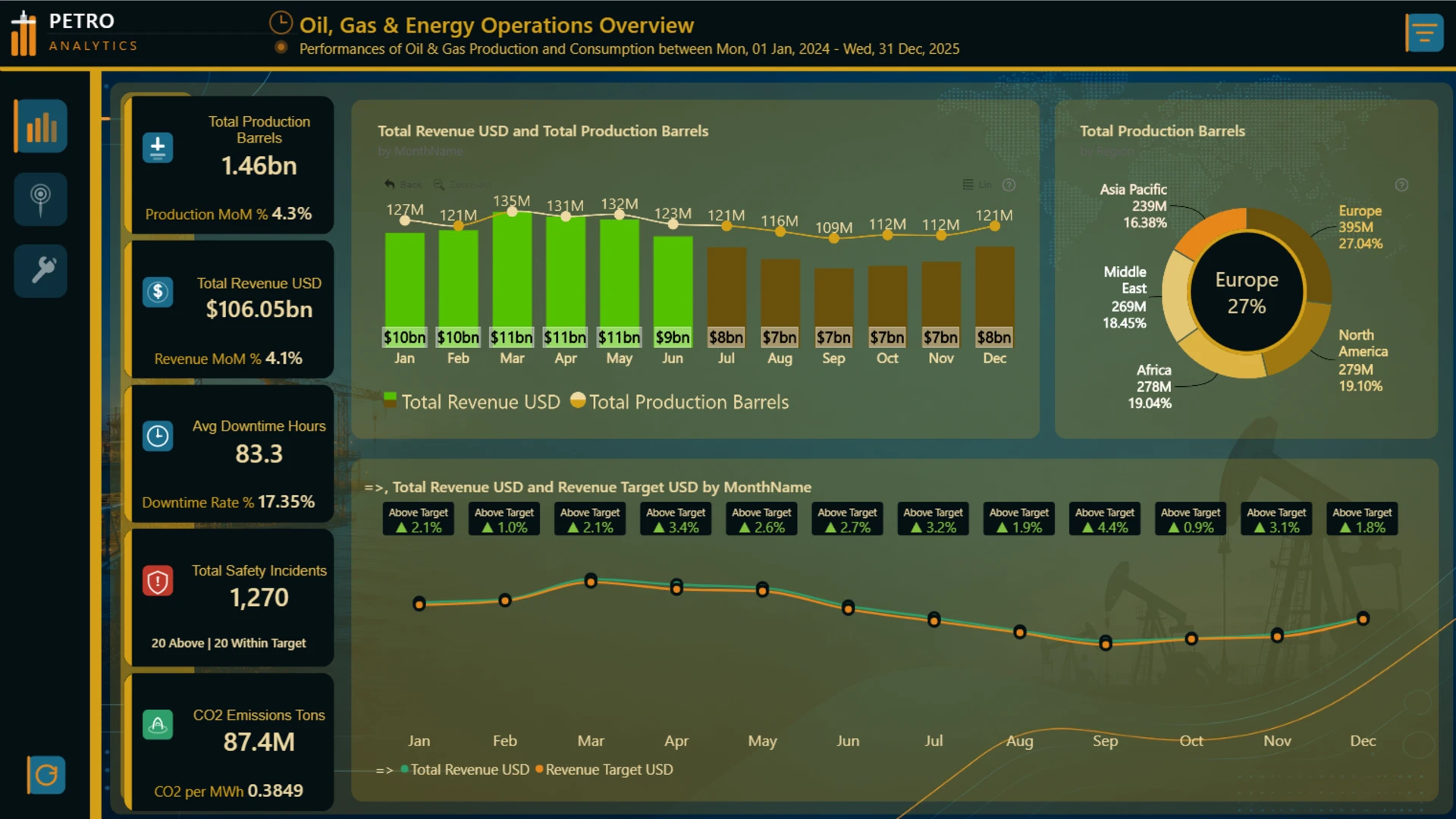Expand the line chart drill arrow before title

pos(374,488)
